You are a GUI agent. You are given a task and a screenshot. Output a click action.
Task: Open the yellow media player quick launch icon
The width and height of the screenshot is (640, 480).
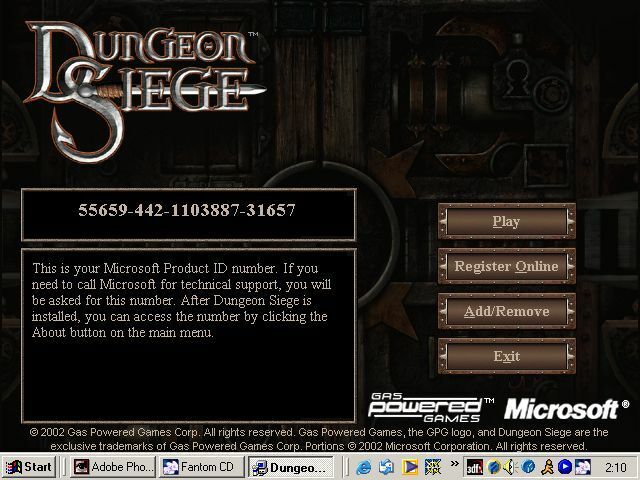pos(409,467)
